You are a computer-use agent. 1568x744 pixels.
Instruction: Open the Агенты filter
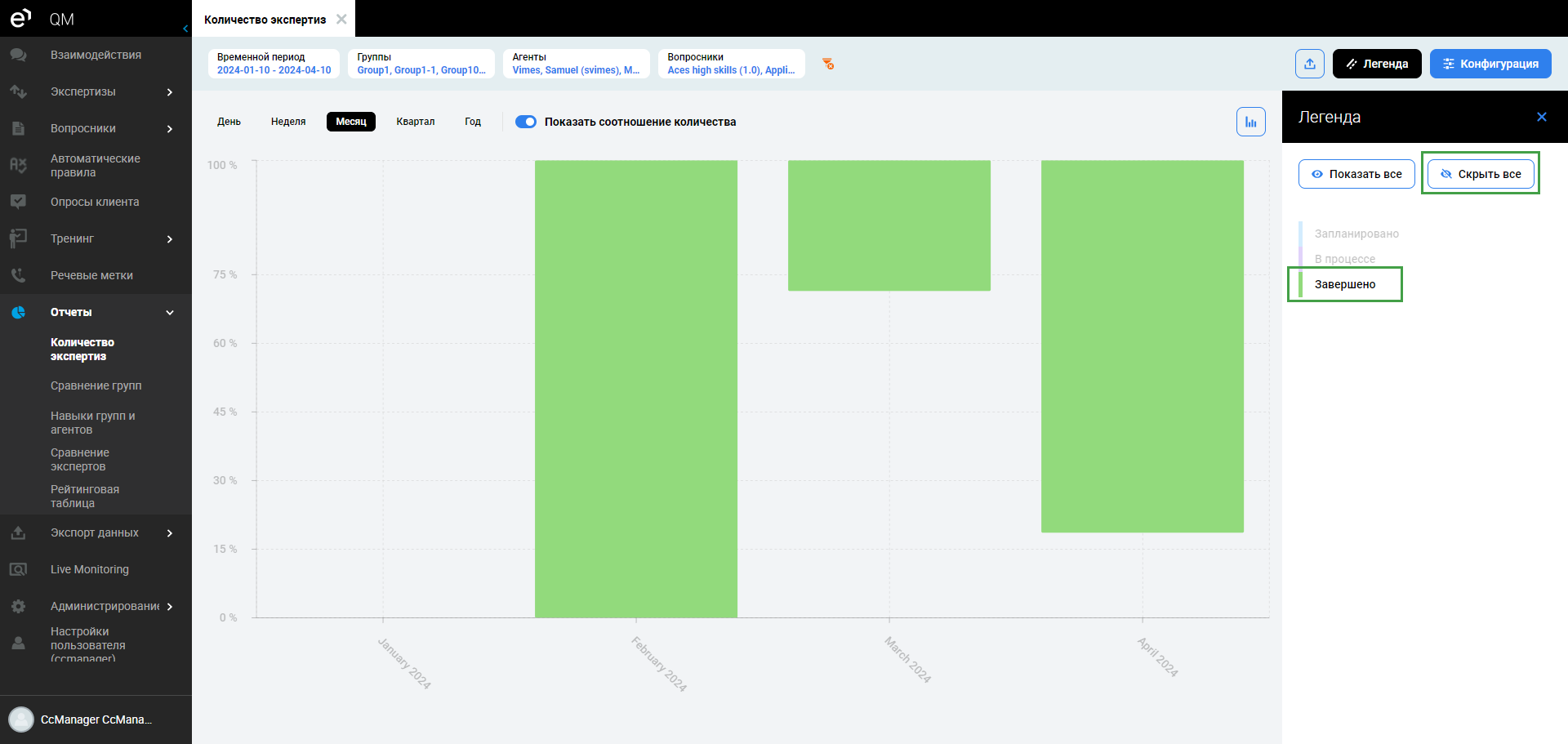(577, 64)
